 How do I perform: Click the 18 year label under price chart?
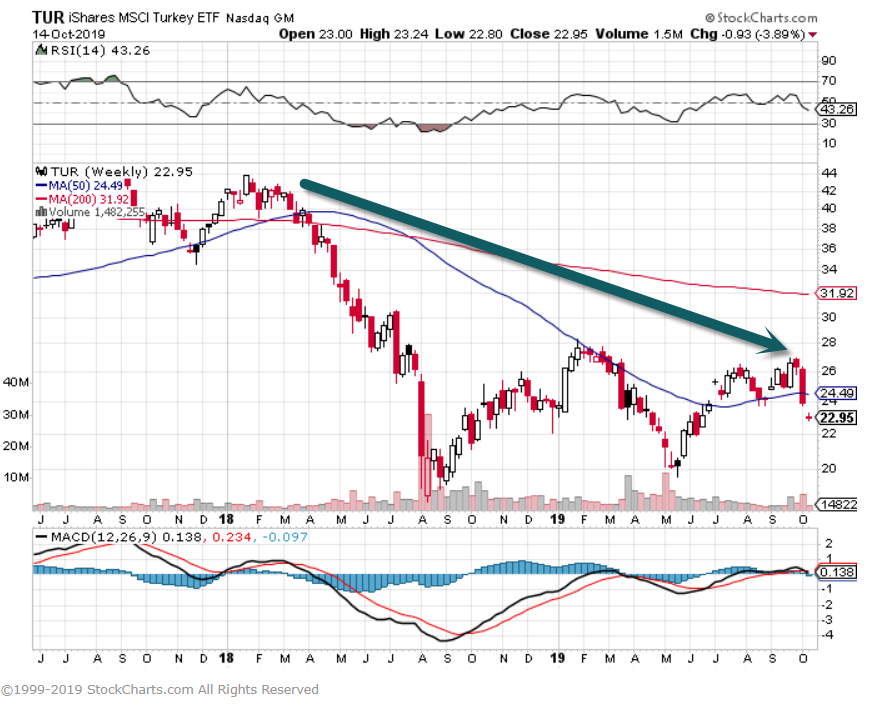(226, 520)
